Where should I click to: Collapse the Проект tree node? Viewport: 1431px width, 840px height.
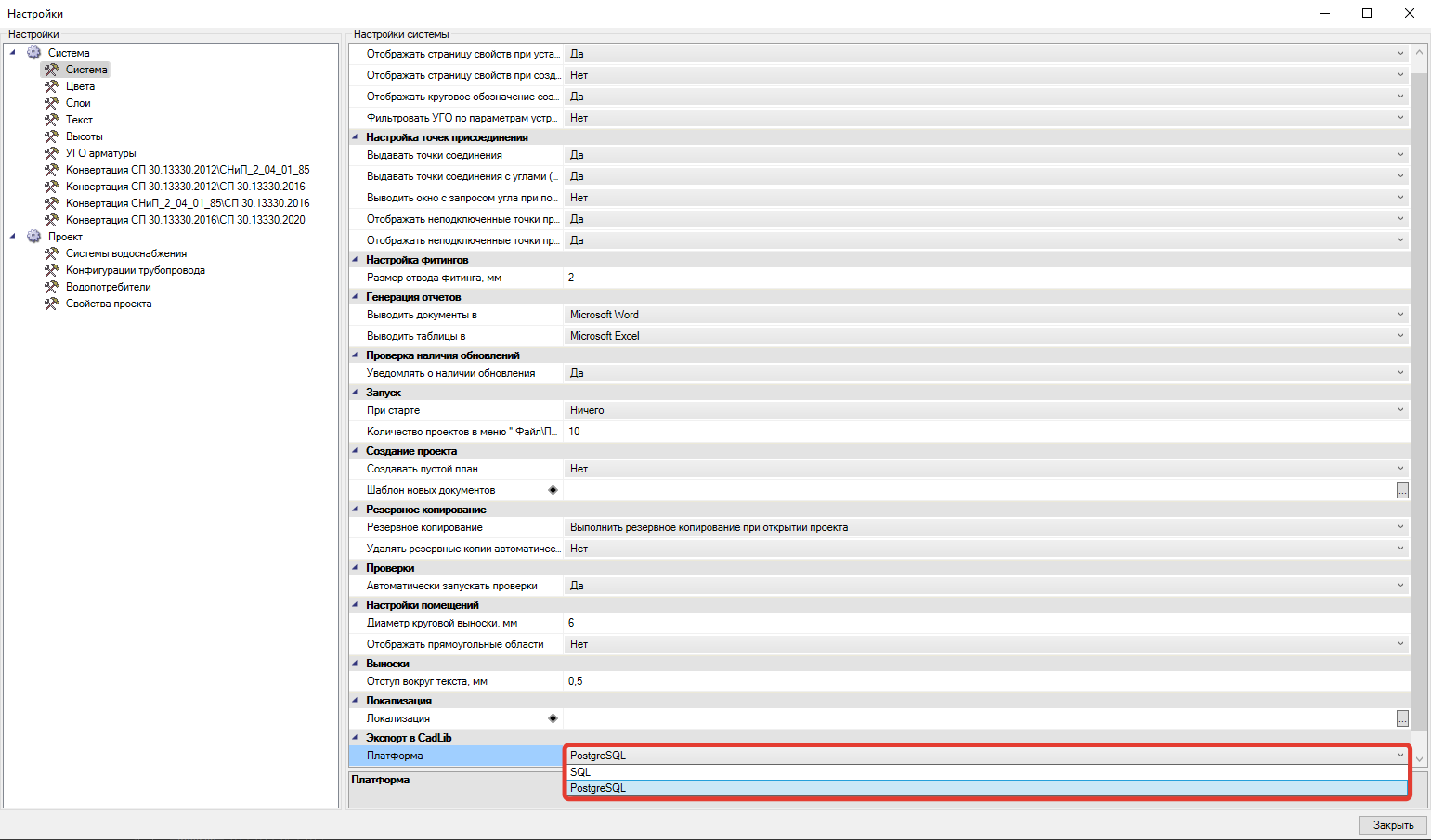point(13,237)
